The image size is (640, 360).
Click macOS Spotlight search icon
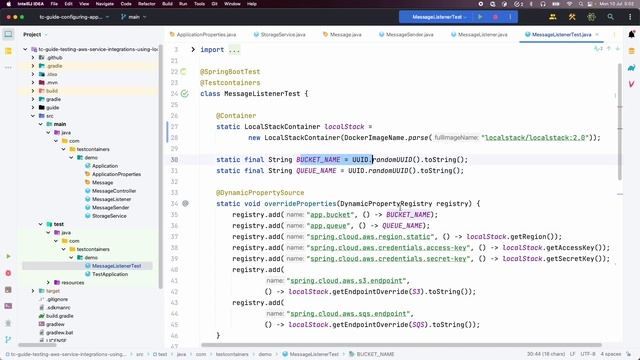(581, 4)
